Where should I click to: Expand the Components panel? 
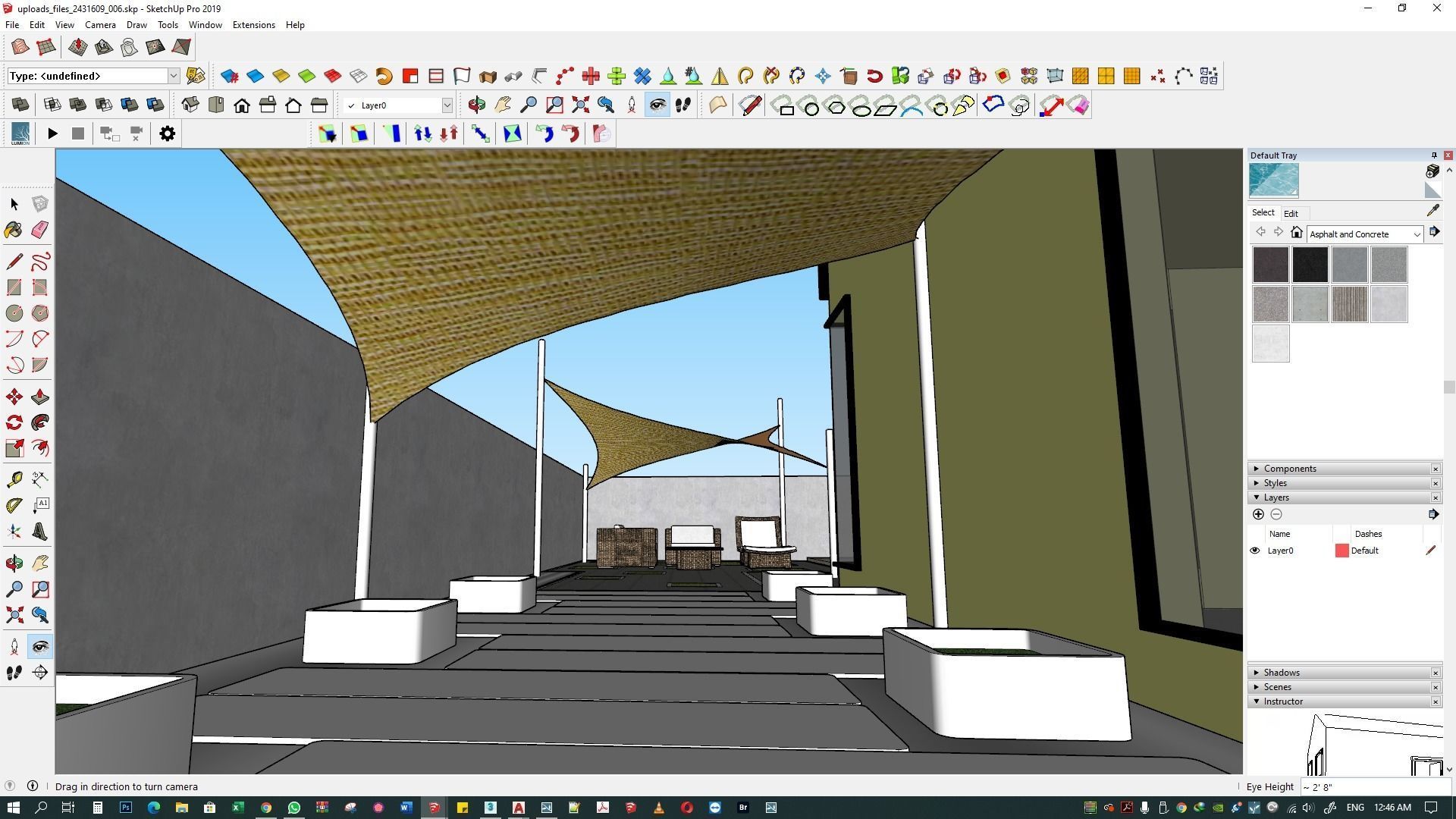[1289, 469]
